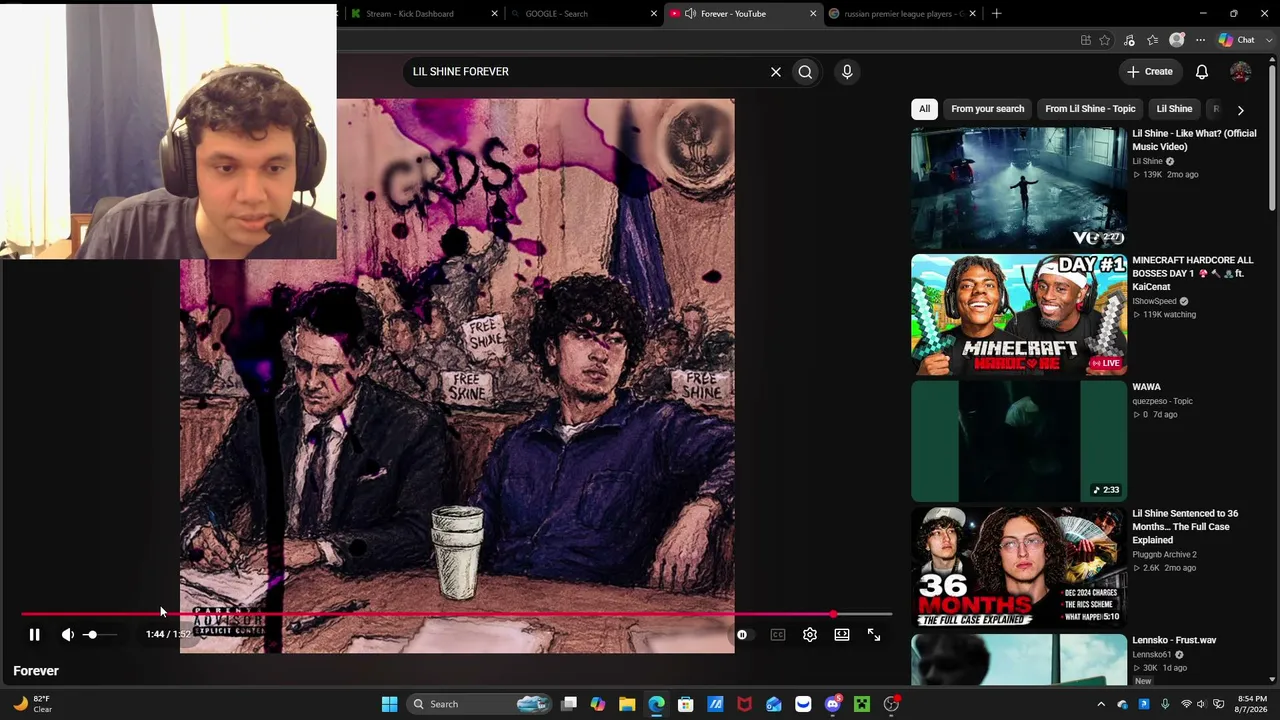Open the Minecraft Hardcore live stream thumbnail
Viewport: 1280px width, 720px height.
1019,315
